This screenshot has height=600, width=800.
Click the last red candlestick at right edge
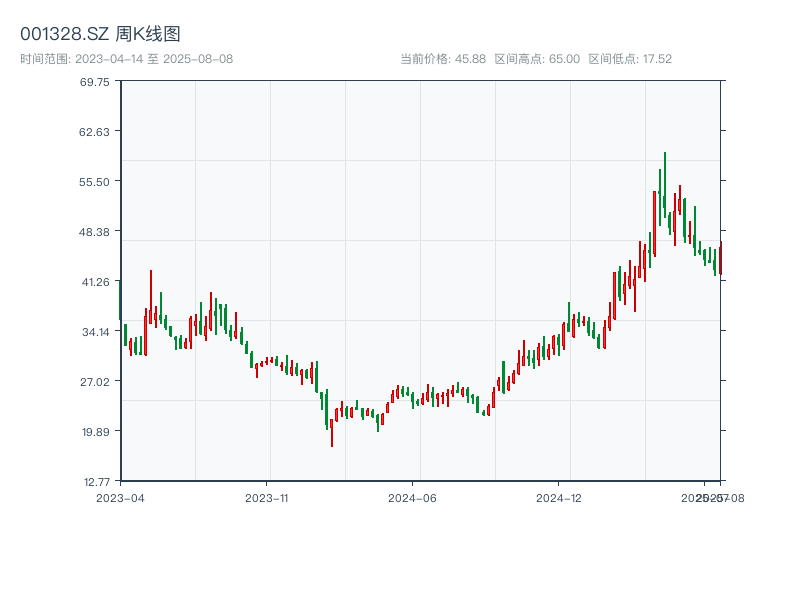coord(720,260)
